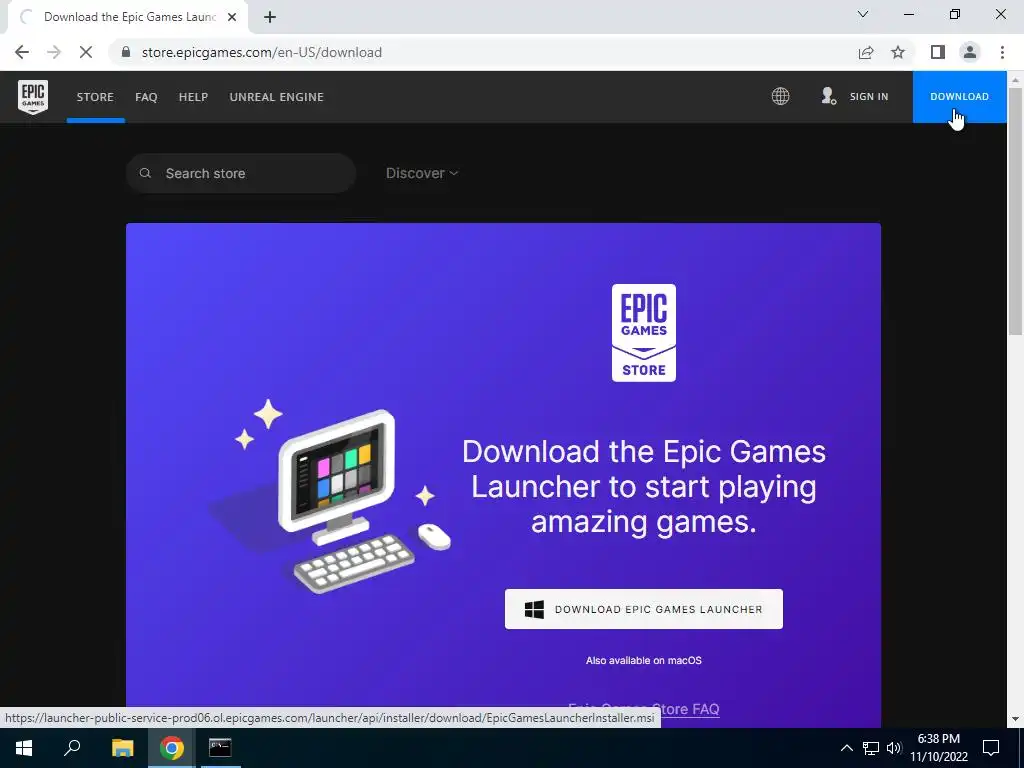
Task: Click the browser back arrow
Action: pyautogui.click(x=22, y=52)
